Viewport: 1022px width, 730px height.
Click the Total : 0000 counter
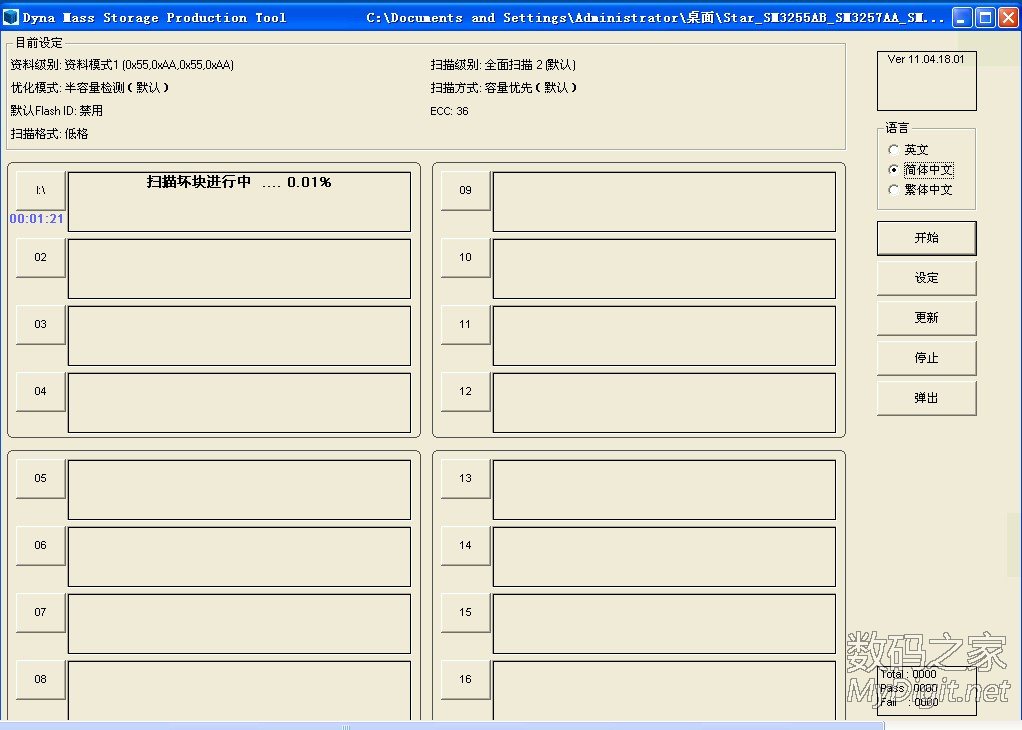tap(908, 675)
